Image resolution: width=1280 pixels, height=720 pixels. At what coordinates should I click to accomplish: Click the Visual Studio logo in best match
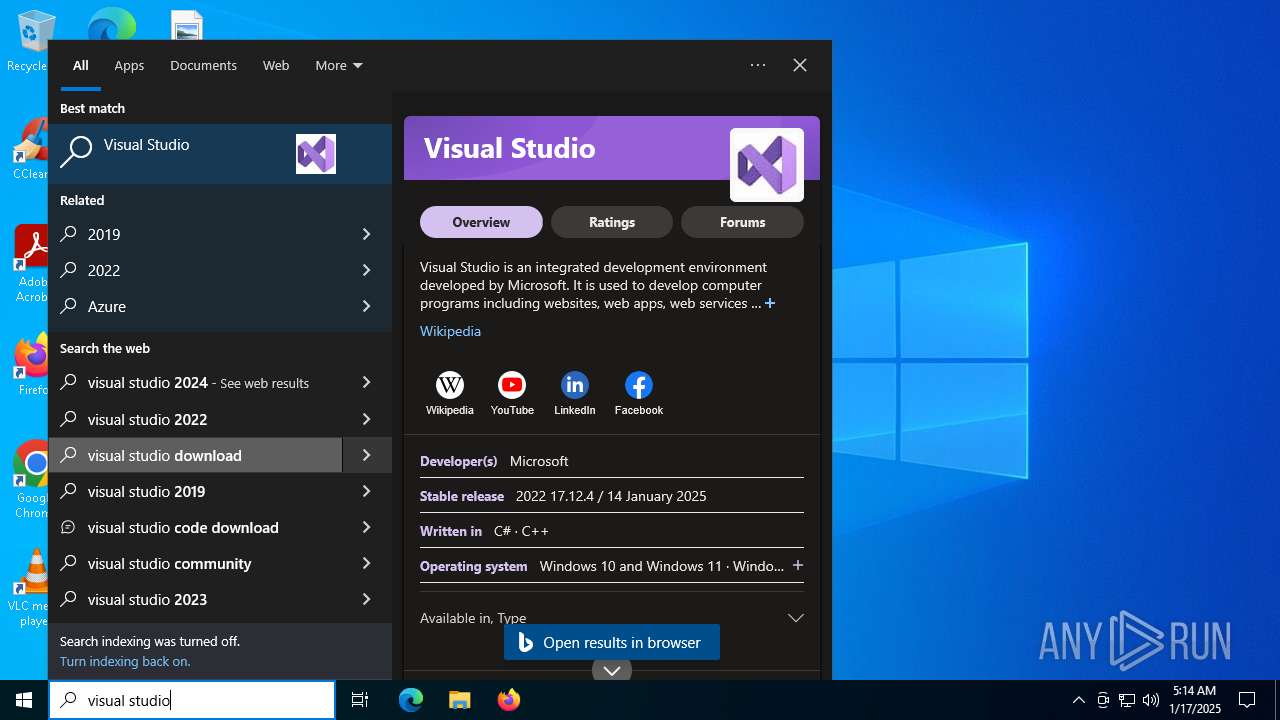pos(316,154)
